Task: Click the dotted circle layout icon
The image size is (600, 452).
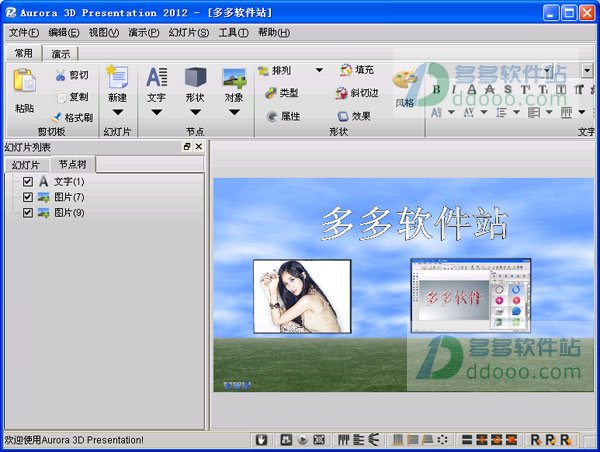Action: coord(442,440)
